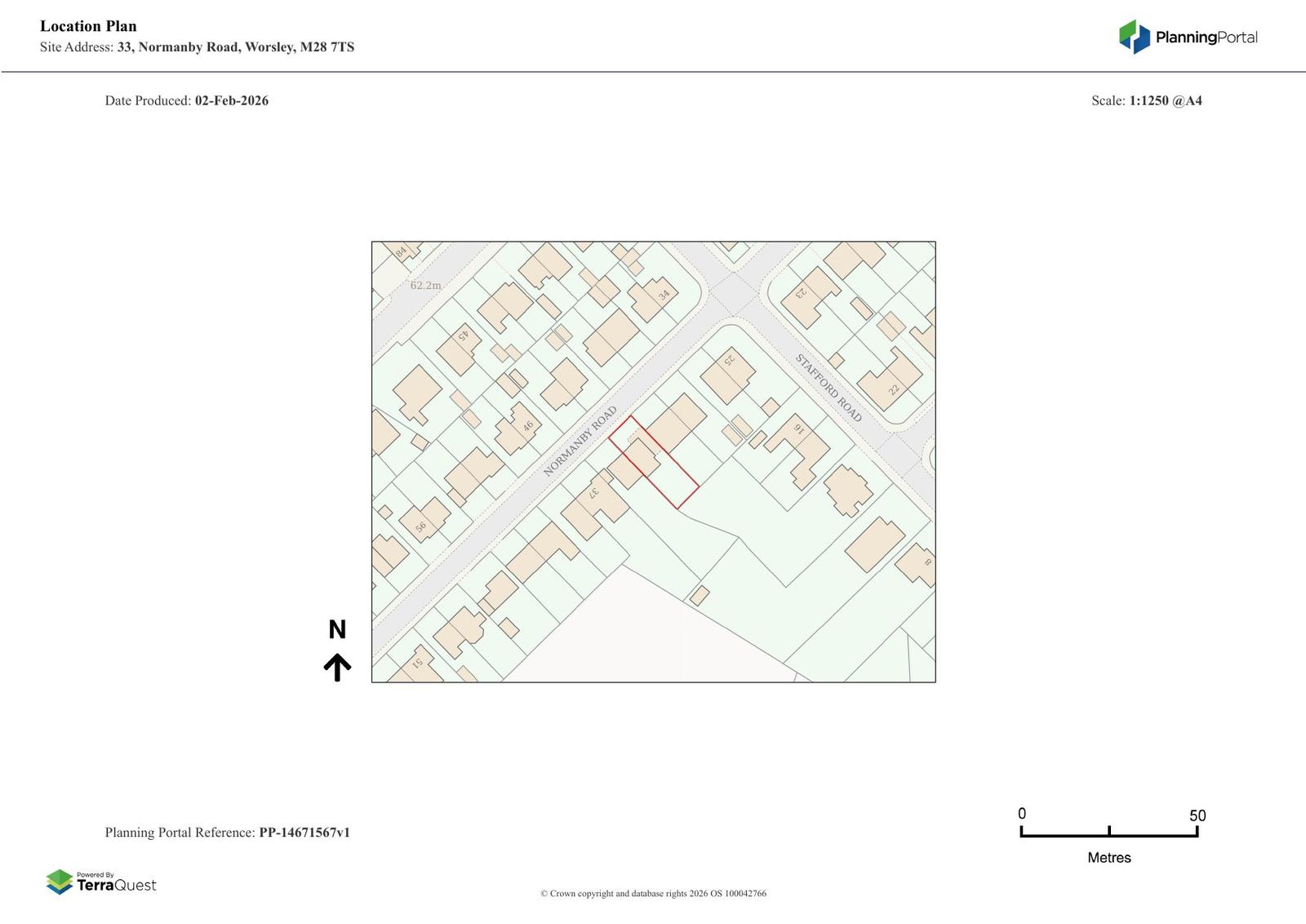Click the Crown copyright notice
The width and height of the screenshot is (1306, 924).
[x=653, y=894]
